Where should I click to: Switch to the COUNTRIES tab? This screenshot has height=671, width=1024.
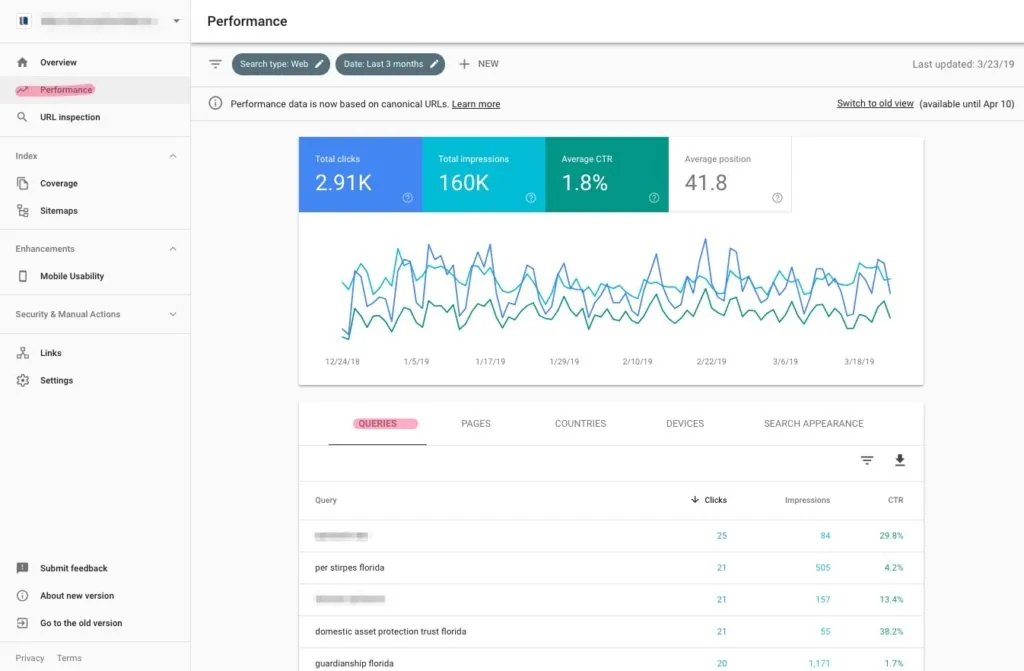click(579, 423)
